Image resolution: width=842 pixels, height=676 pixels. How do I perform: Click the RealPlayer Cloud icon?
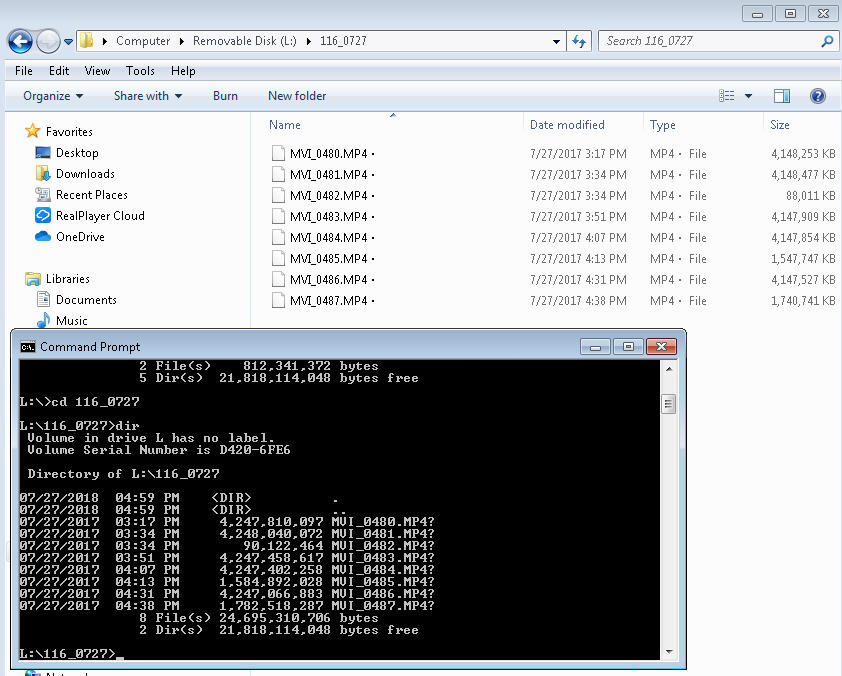click(x=43, y=215)
